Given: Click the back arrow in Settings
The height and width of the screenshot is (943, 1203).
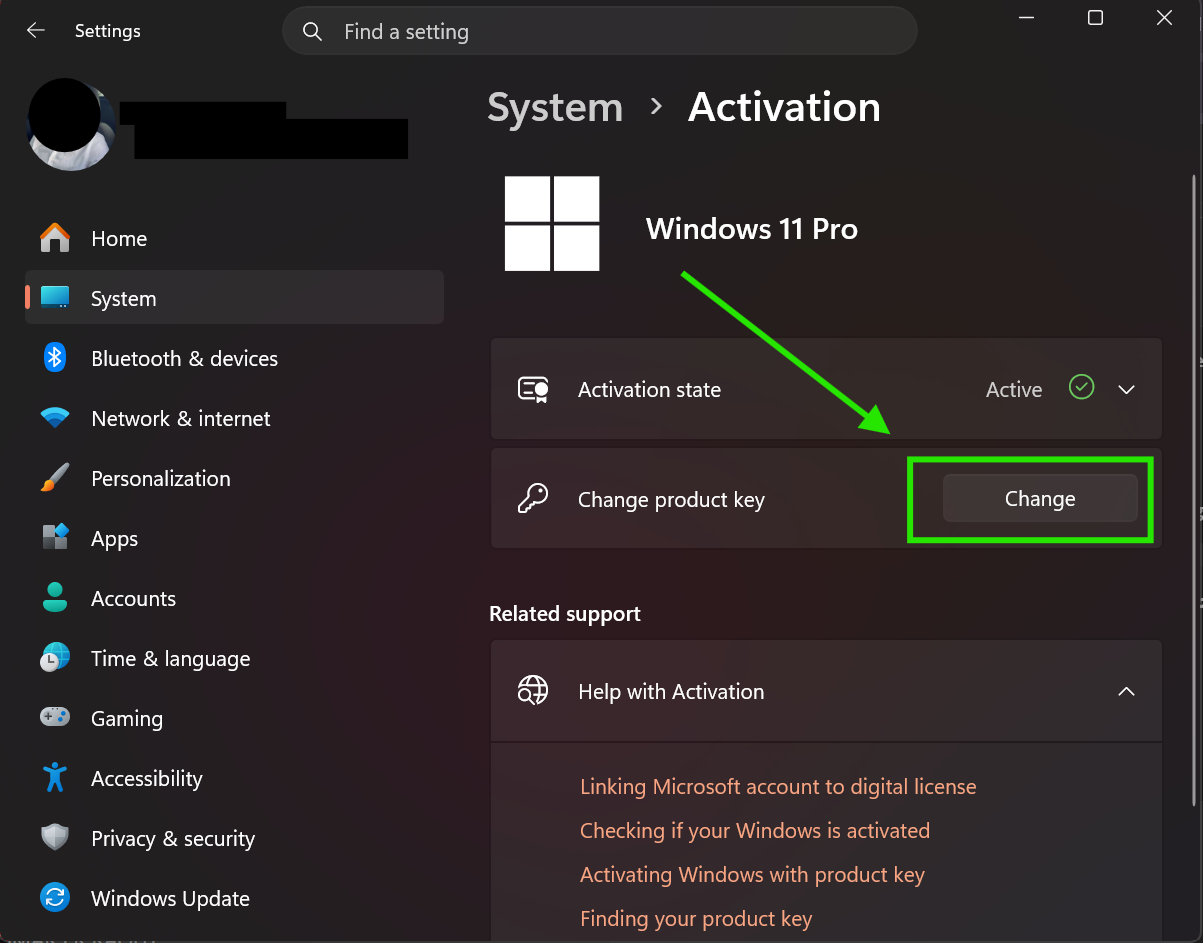Looking at the screenshot, I should pyautogui.click(x=36, y=31).
